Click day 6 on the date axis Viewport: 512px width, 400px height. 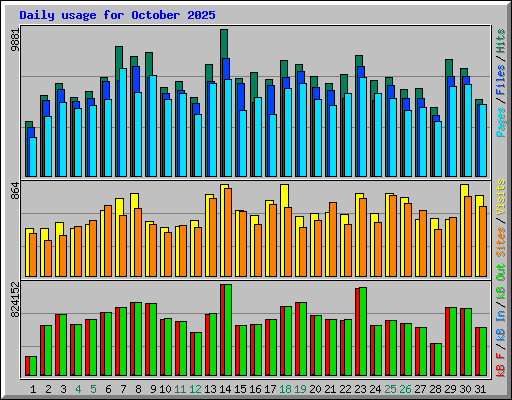click(x=108, y=389)
